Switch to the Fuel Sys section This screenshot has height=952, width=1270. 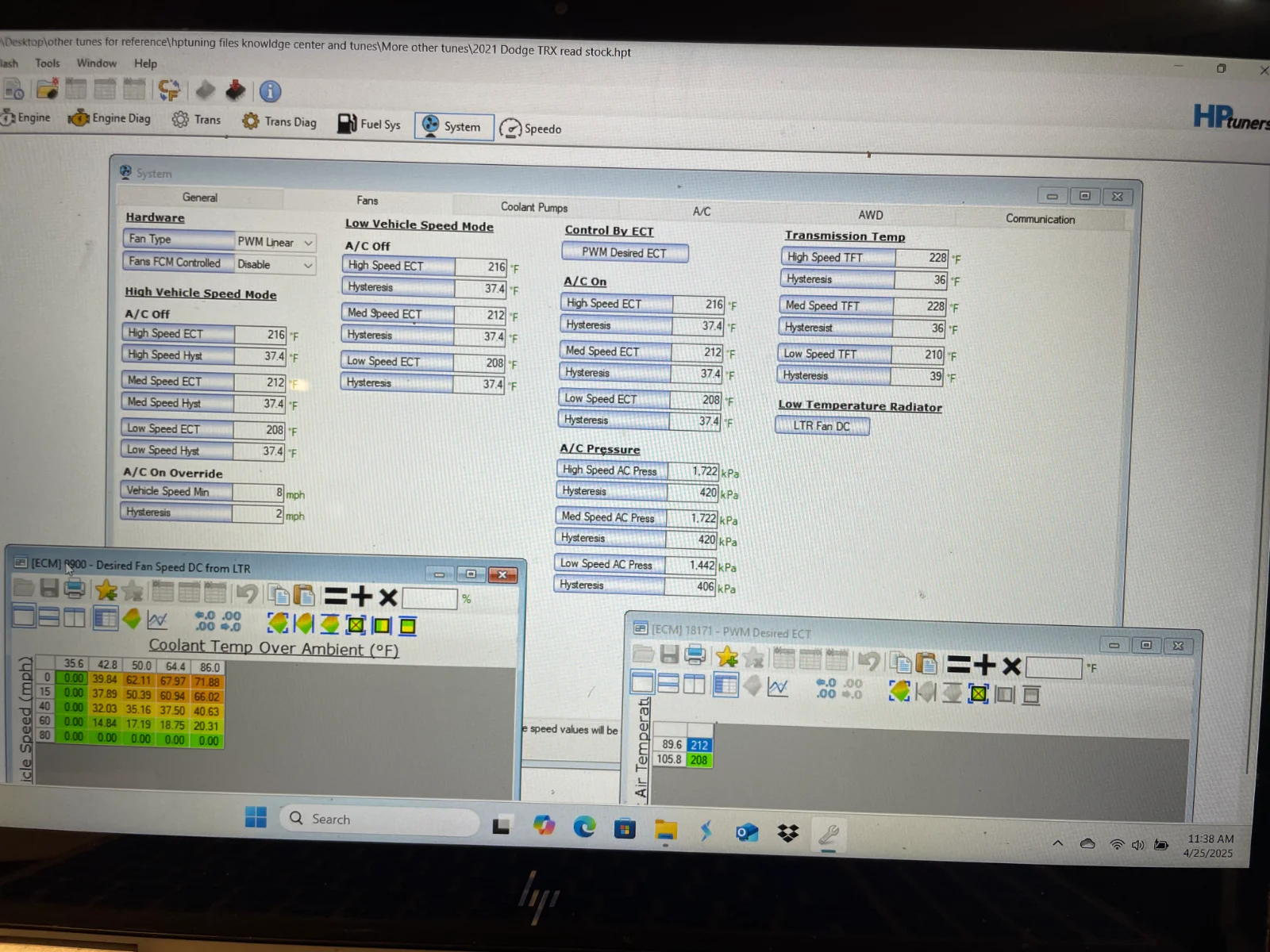pyautogui.click(x=369, y=124)
